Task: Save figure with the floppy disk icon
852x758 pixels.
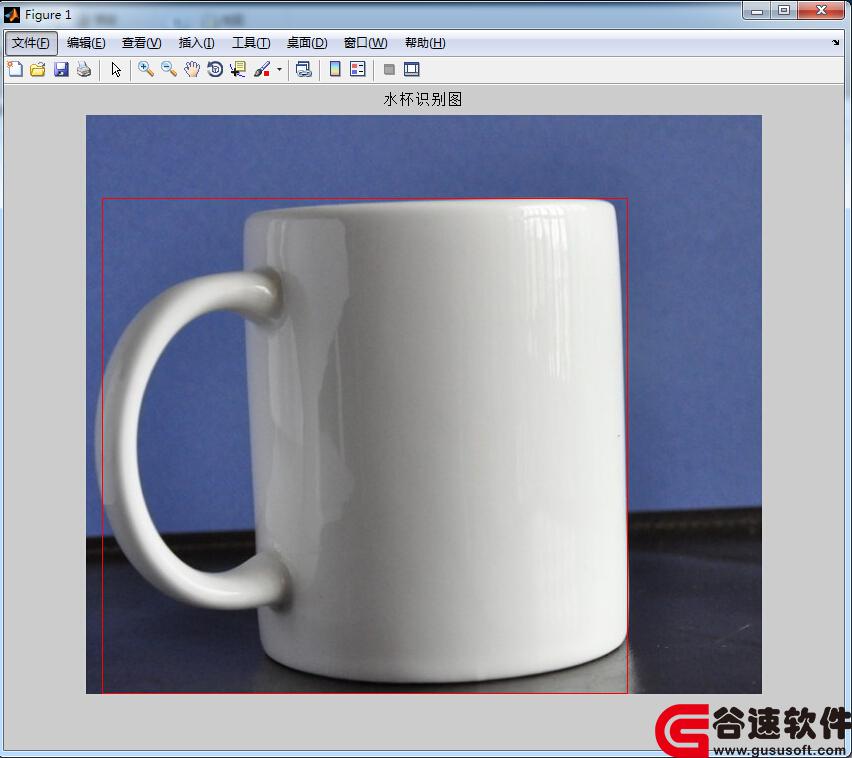Action: click(61, 70)
